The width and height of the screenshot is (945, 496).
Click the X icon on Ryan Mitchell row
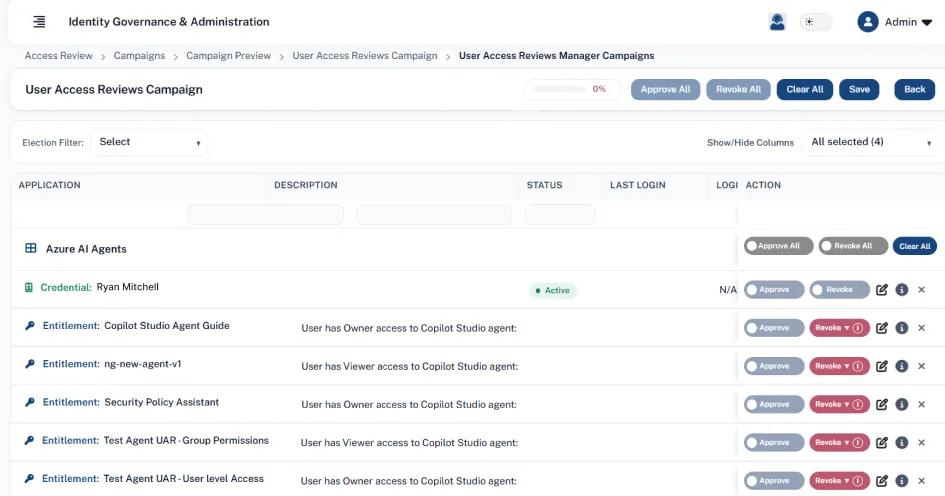[x=921, y=290]
